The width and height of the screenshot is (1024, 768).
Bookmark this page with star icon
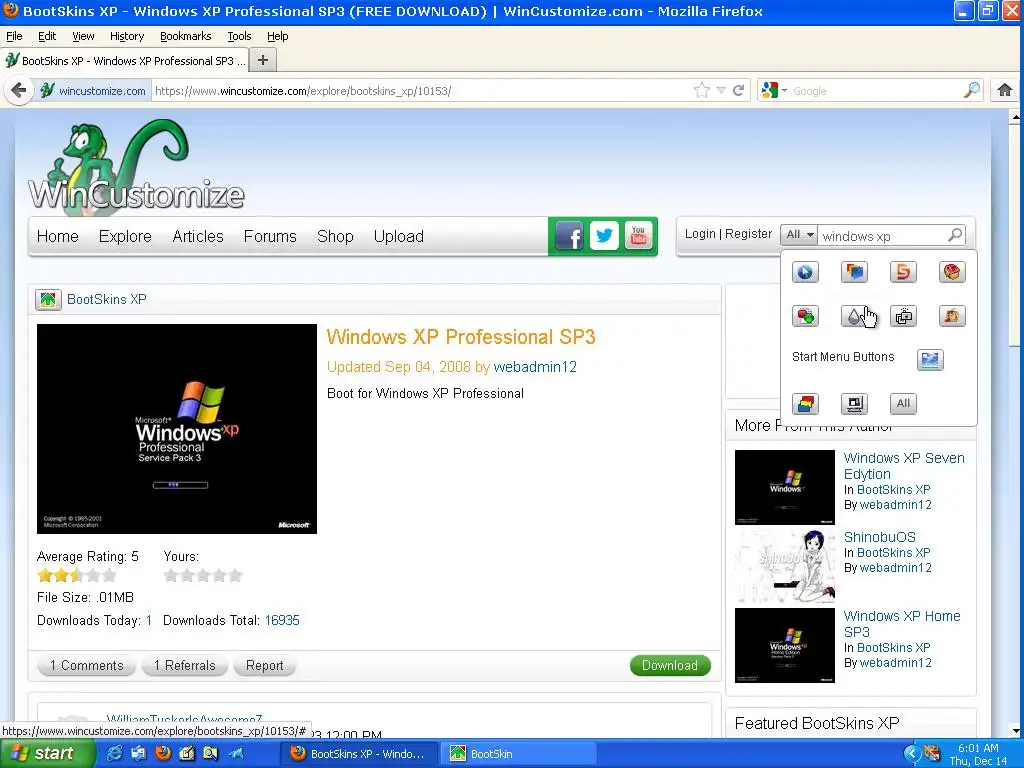pos(701,90)
